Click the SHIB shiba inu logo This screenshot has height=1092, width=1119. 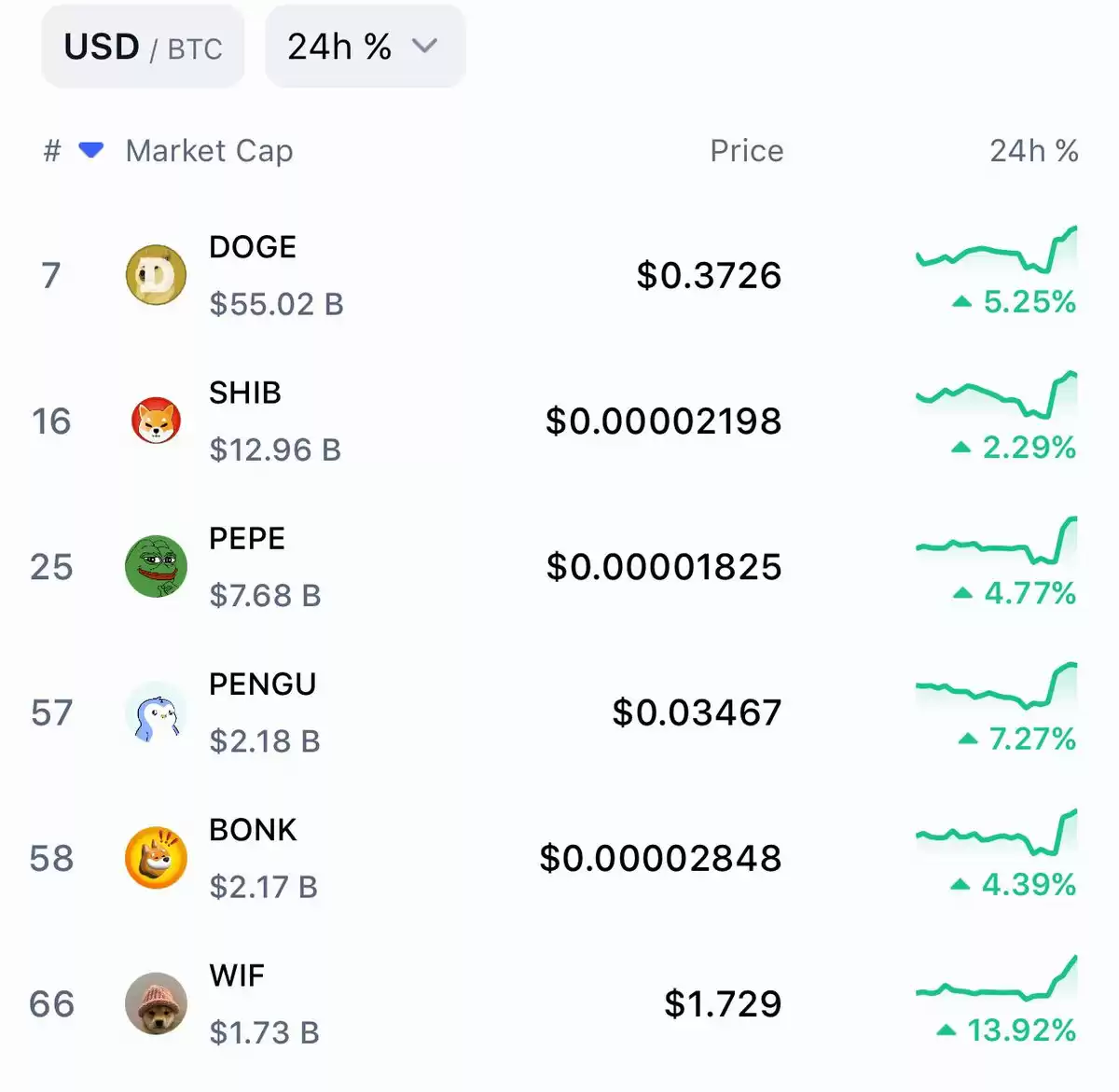[156, 421]
